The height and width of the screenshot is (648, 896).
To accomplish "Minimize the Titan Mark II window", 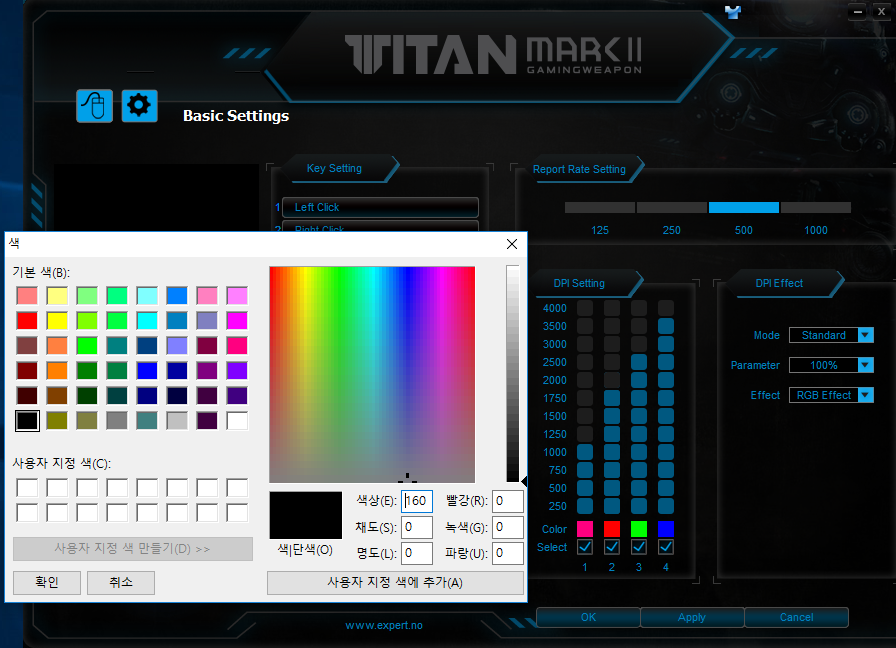I will tap(857, 11).
